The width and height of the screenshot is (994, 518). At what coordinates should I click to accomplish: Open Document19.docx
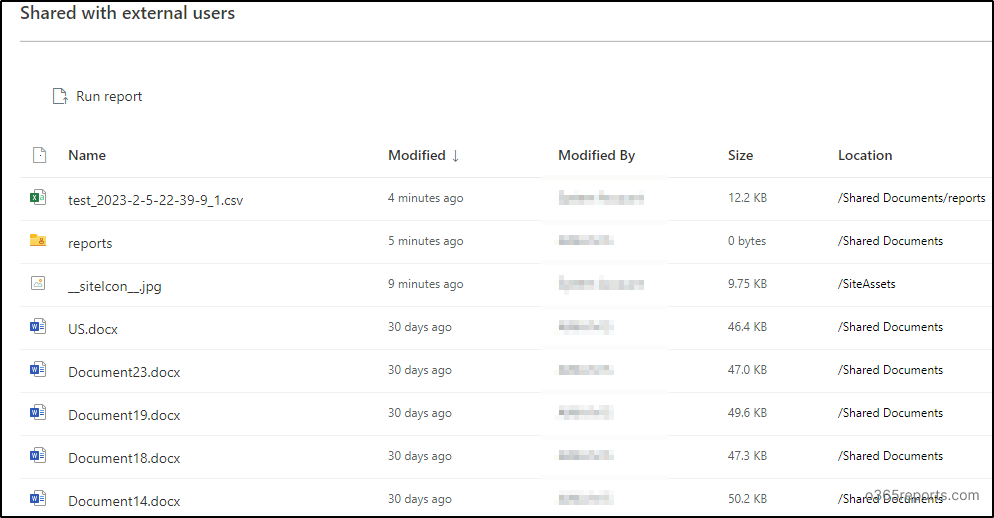tap(124, 415)
